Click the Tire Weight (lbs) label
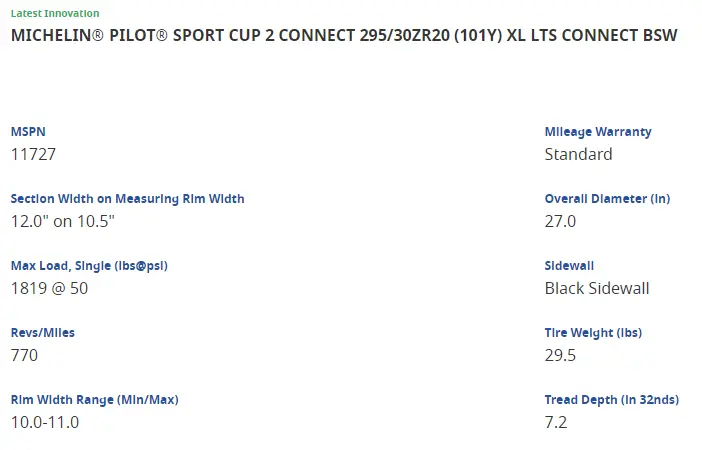 [593, 333]
